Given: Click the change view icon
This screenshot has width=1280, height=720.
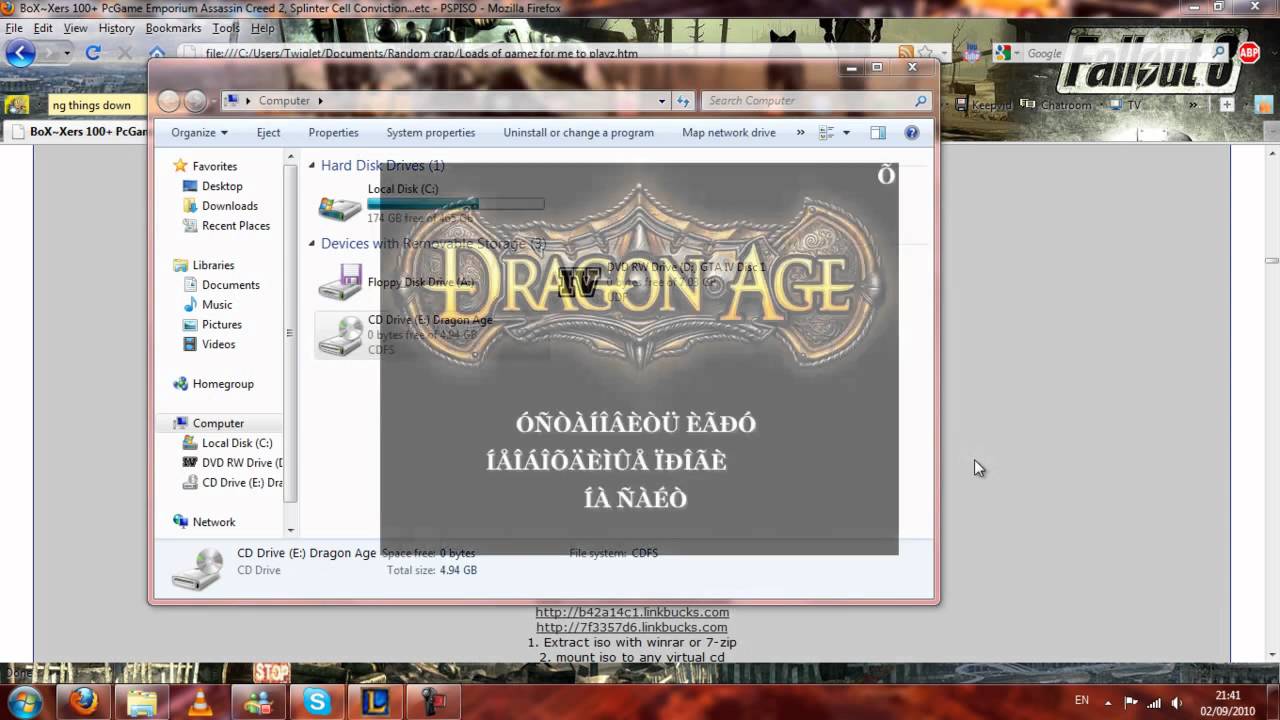Looking at the screenshot, I should [x=827, y=132].
